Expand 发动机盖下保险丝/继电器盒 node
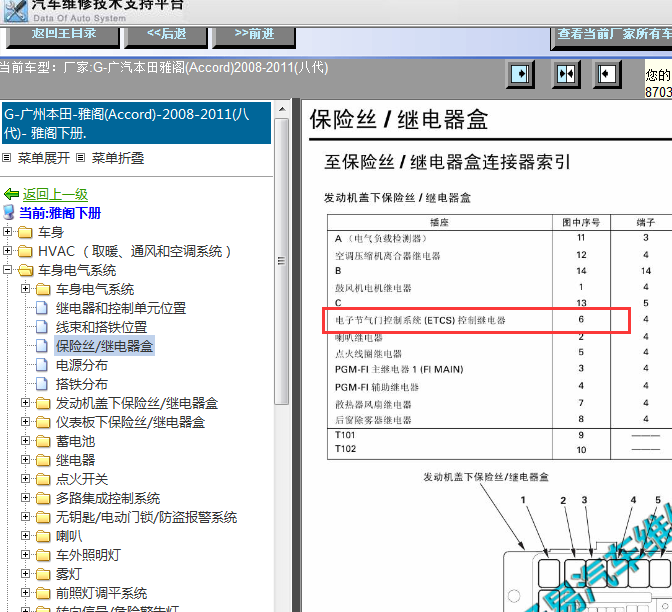The height and width of the screenshot is (612, 672). [x=25, y=402]
